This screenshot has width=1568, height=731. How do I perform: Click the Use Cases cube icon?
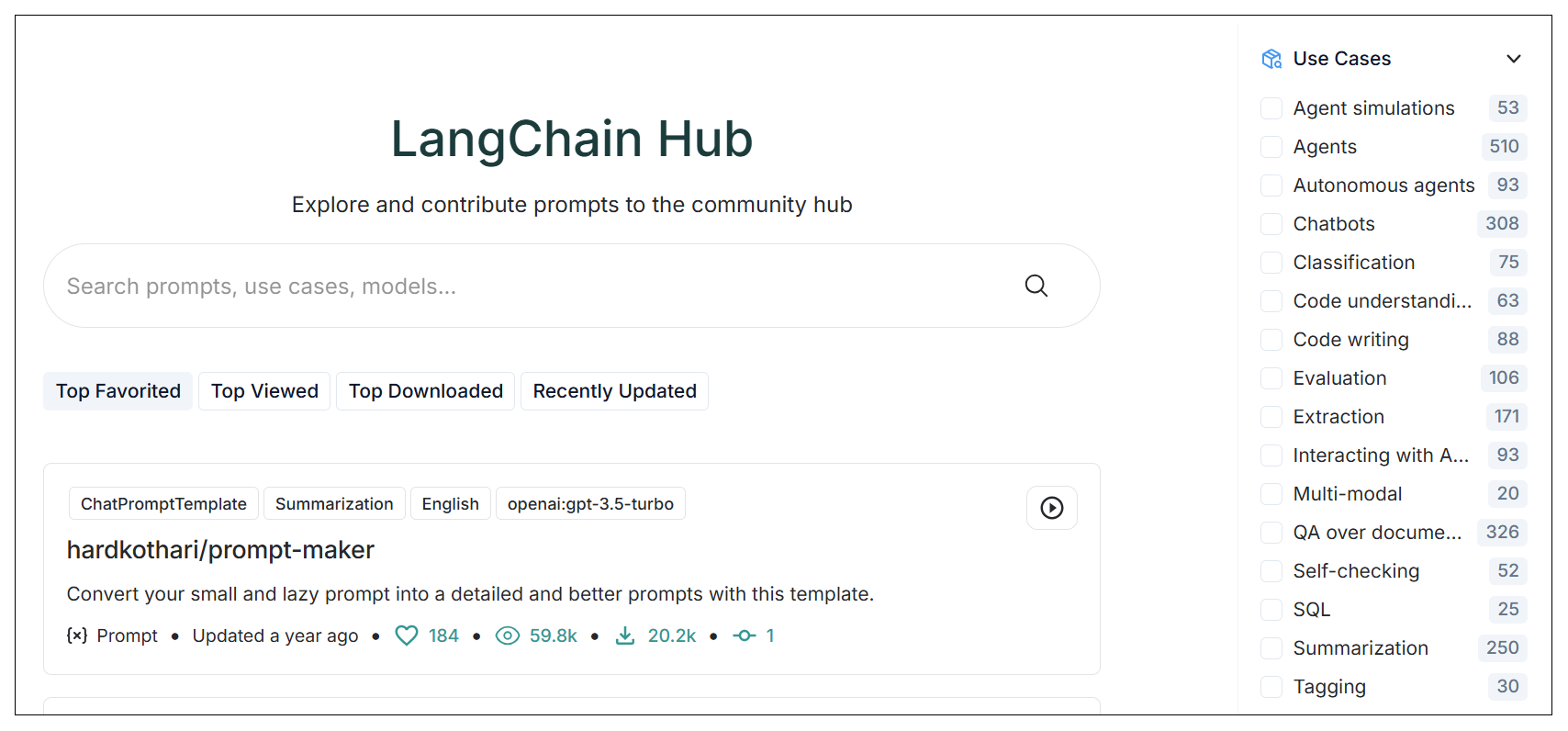1271,59
